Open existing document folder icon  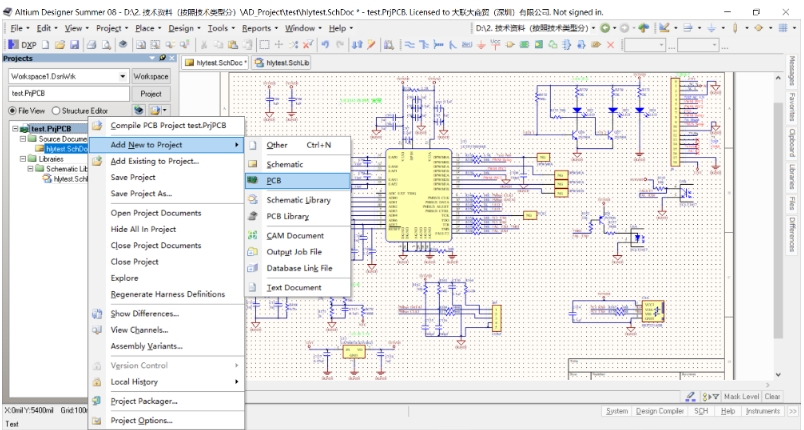(60, 45)
